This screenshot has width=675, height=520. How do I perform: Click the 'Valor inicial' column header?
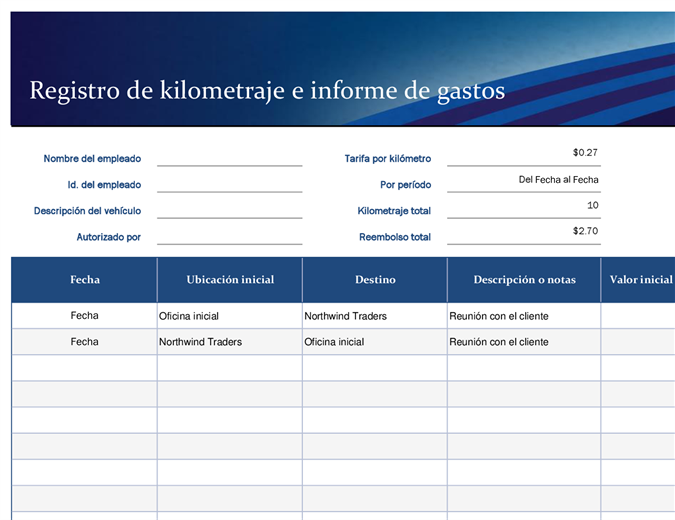[x=638, y=280]
